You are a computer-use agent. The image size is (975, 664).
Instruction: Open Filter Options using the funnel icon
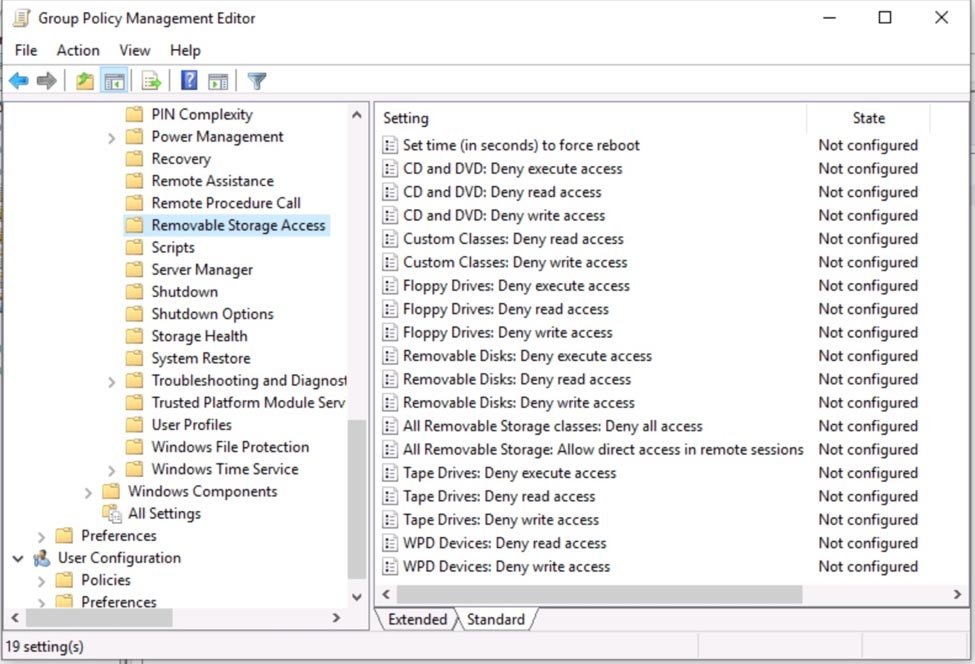pyautogui.click(x=257, y=80)
